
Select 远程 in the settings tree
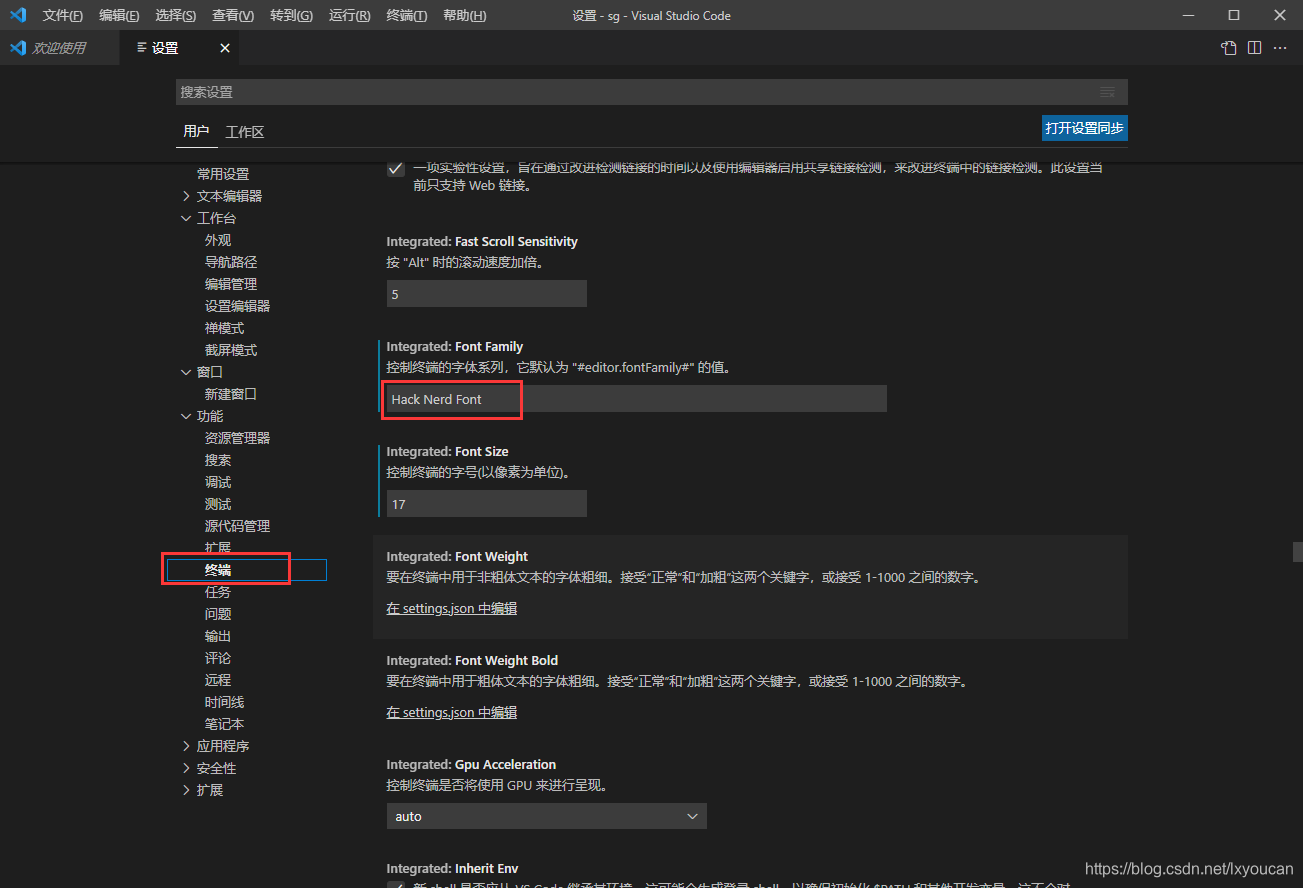(x=218, y=680)
